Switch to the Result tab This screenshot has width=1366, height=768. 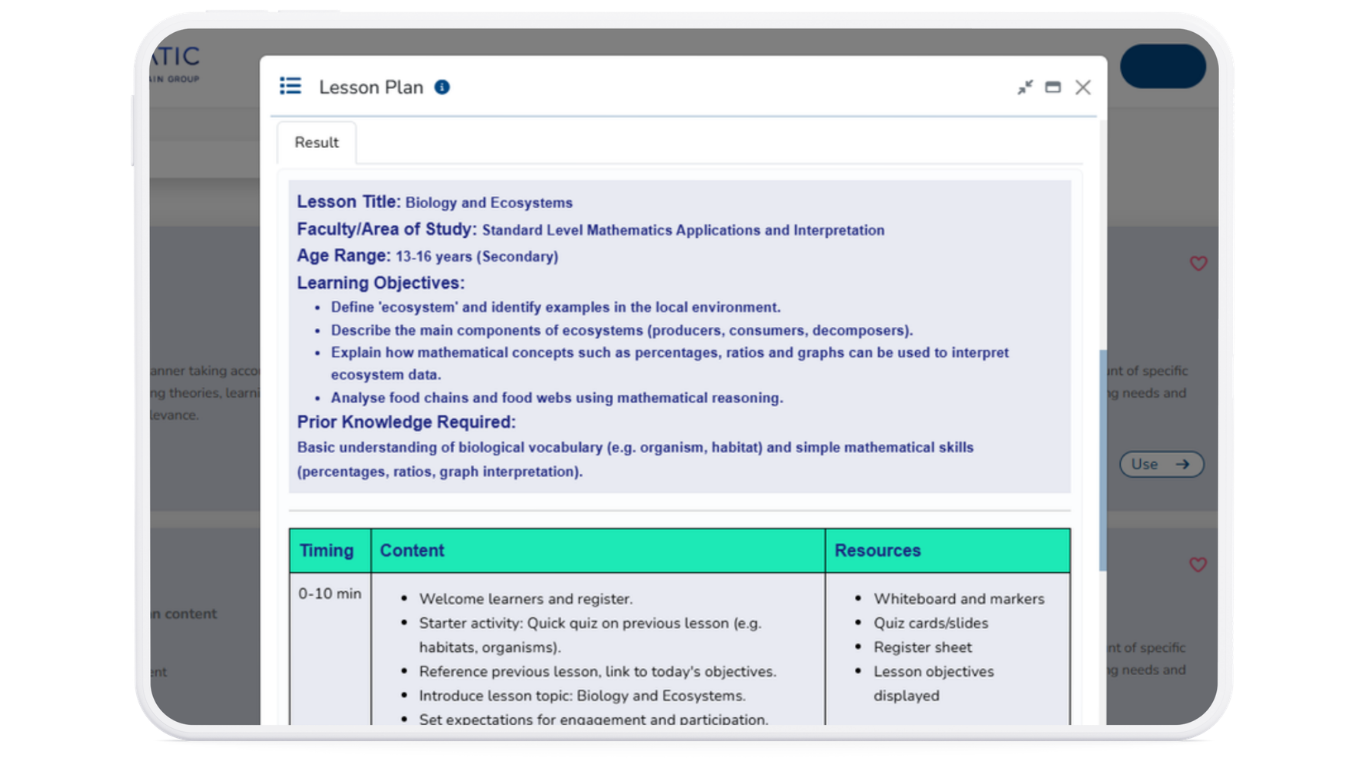coord(316,143)
